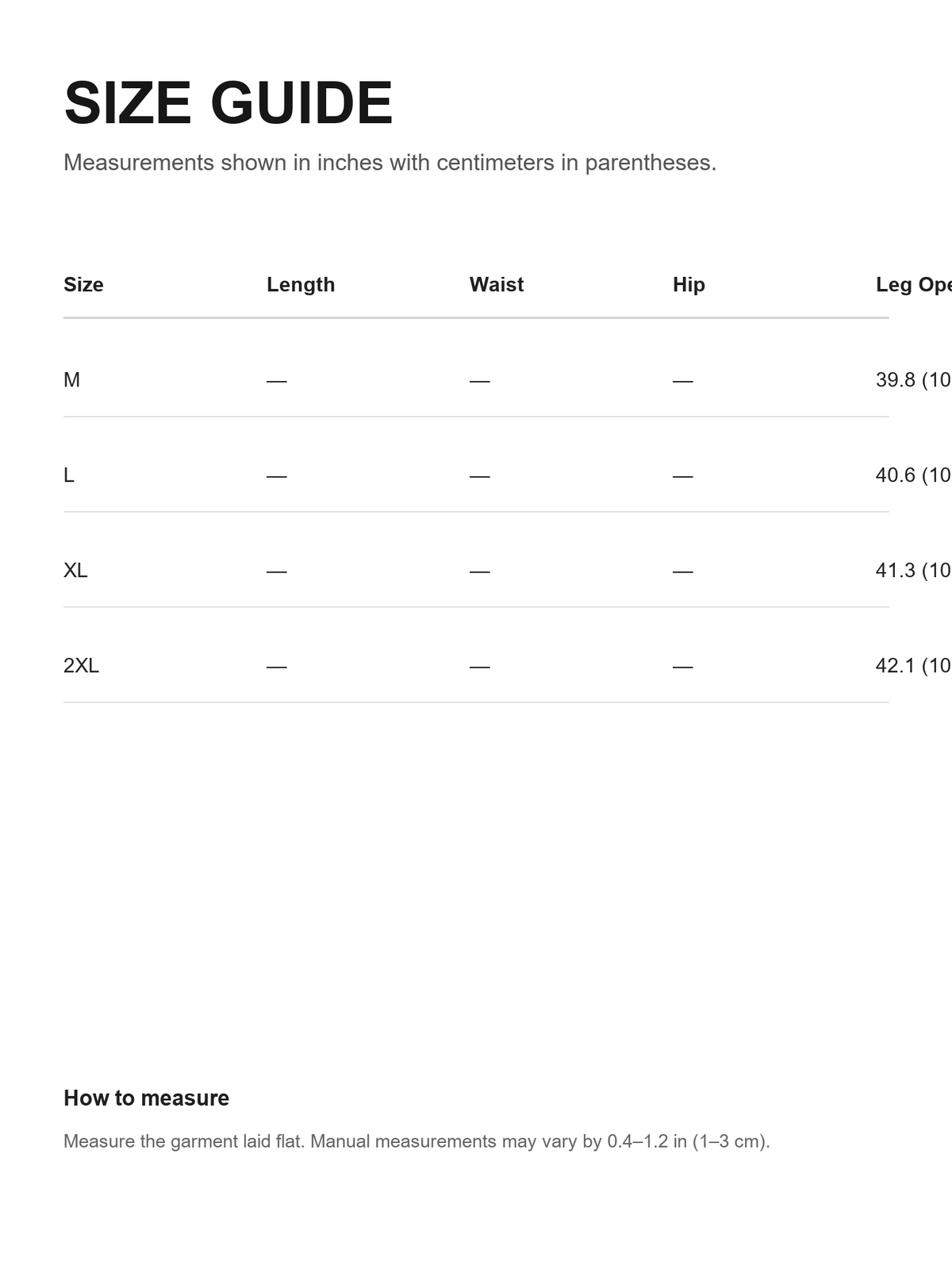952x1270 pixels.
Task: Select the Size column header
Action: pos(83,284)
